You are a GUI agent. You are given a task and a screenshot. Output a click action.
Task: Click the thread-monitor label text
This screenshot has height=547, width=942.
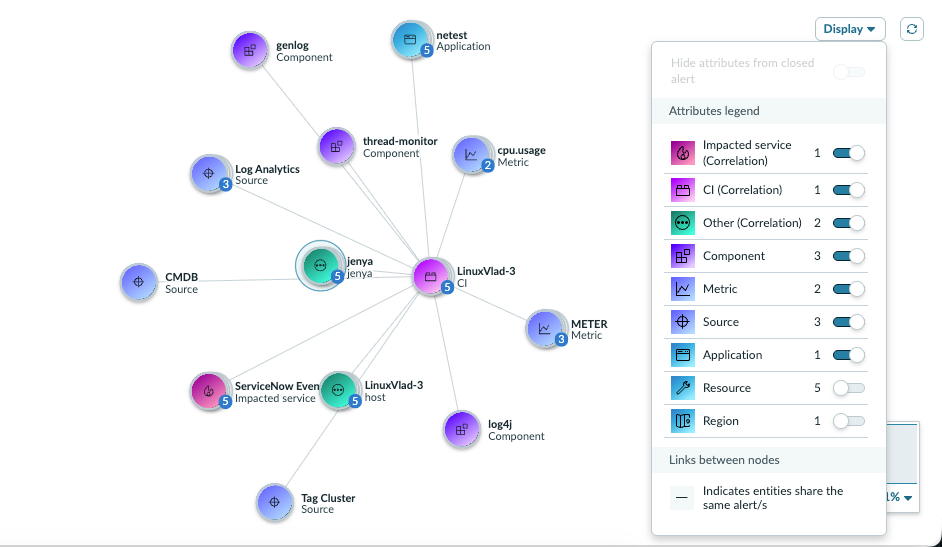(400, 142)
